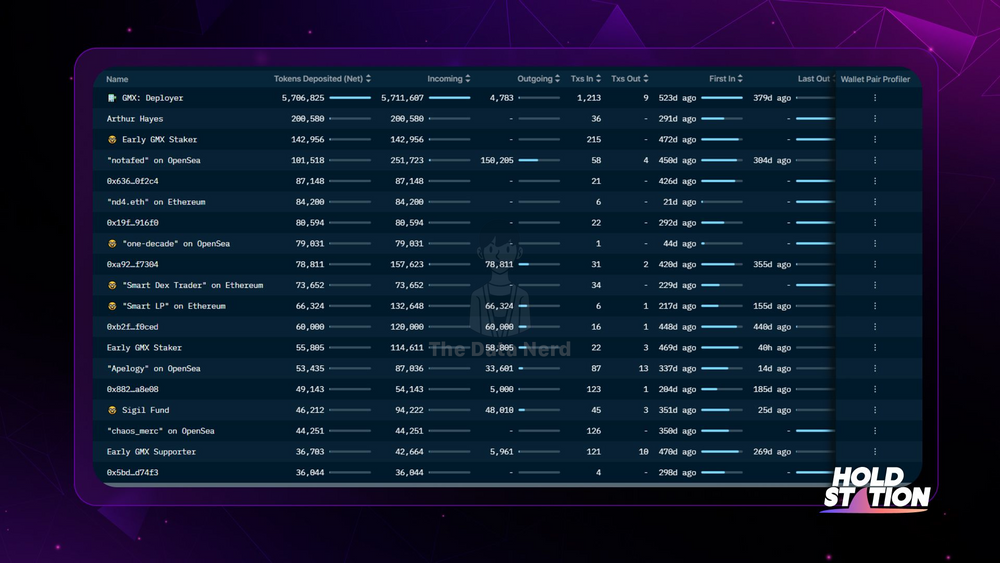Click the badge icon beside "Smart Dex Trader"

[112, 285]
